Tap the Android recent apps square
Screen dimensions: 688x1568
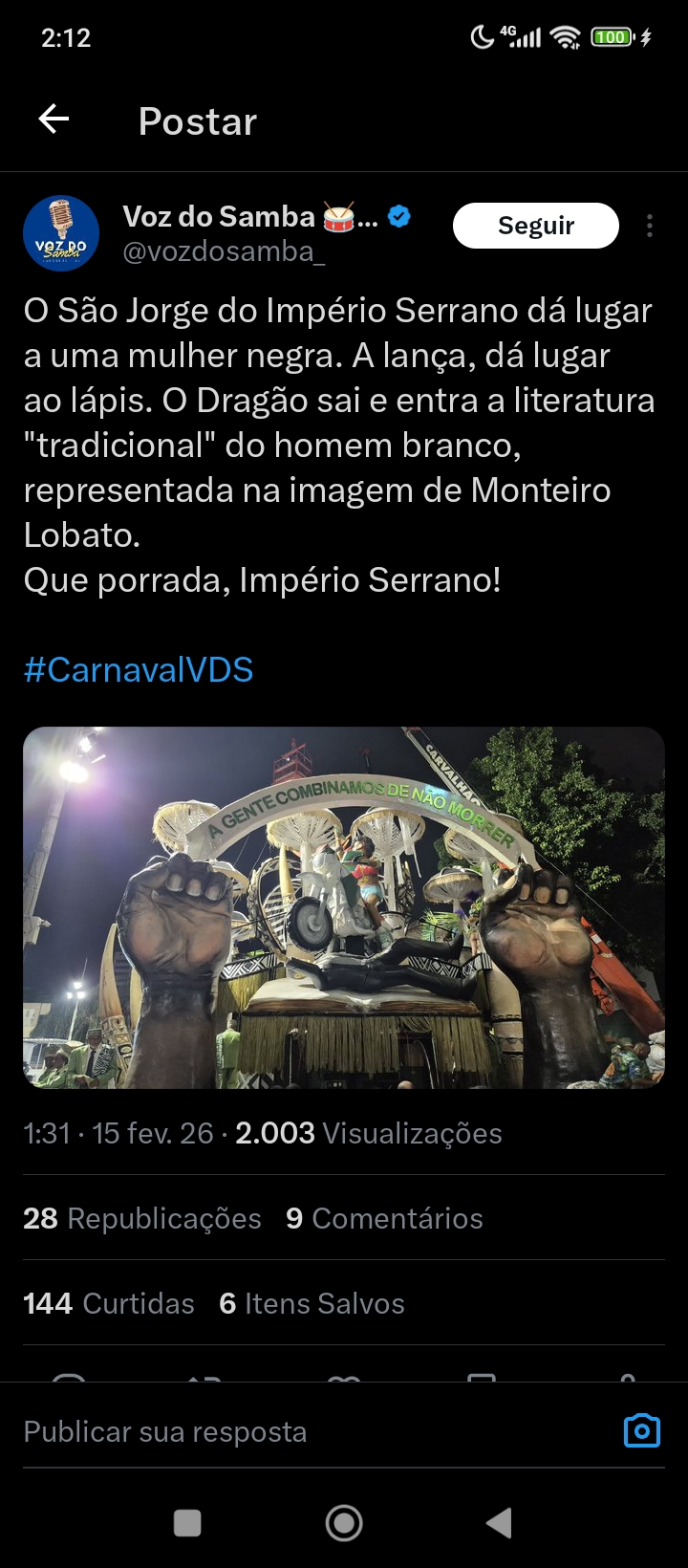187,1522
